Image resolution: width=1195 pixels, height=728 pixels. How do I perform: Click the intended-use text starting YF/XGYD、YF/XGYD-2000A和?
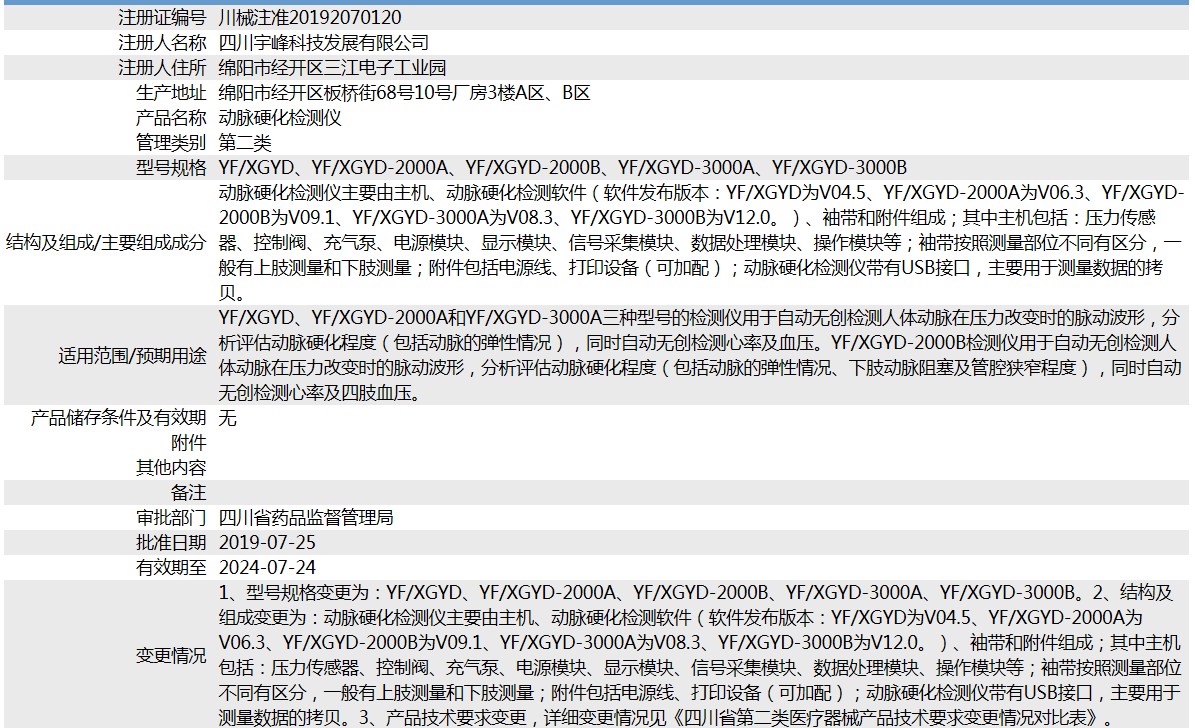click(700, 356)
